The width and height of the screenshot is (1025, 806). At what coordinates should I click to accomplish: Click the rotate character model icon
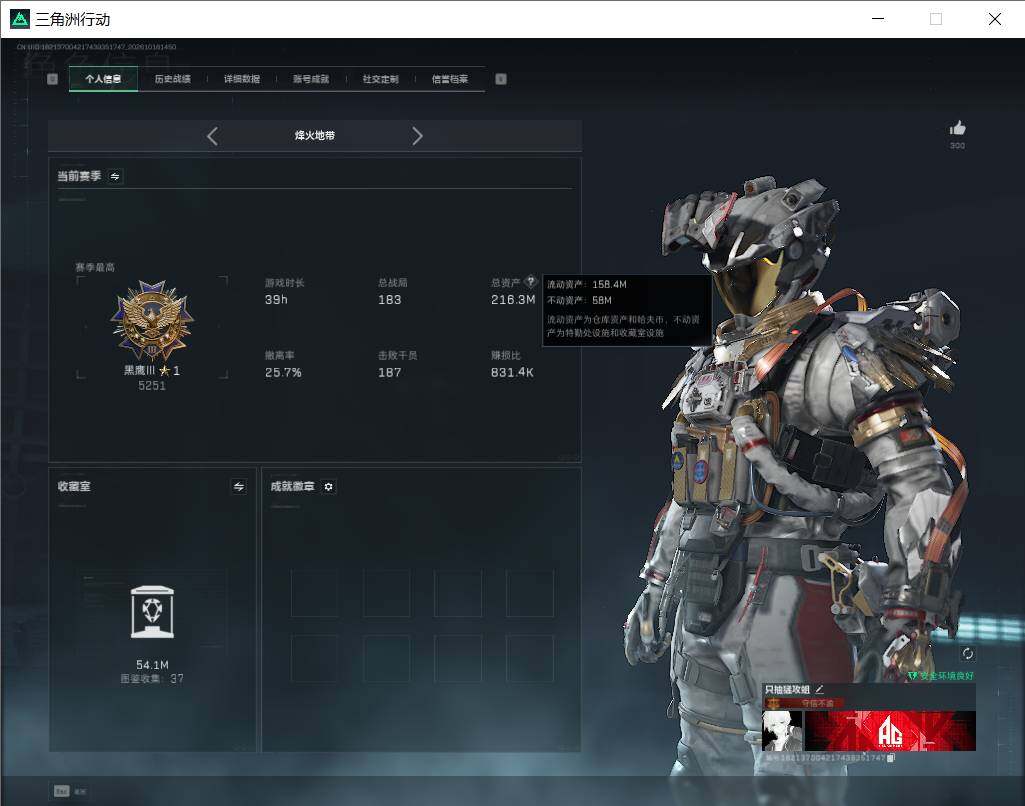[x=968, y=653]
